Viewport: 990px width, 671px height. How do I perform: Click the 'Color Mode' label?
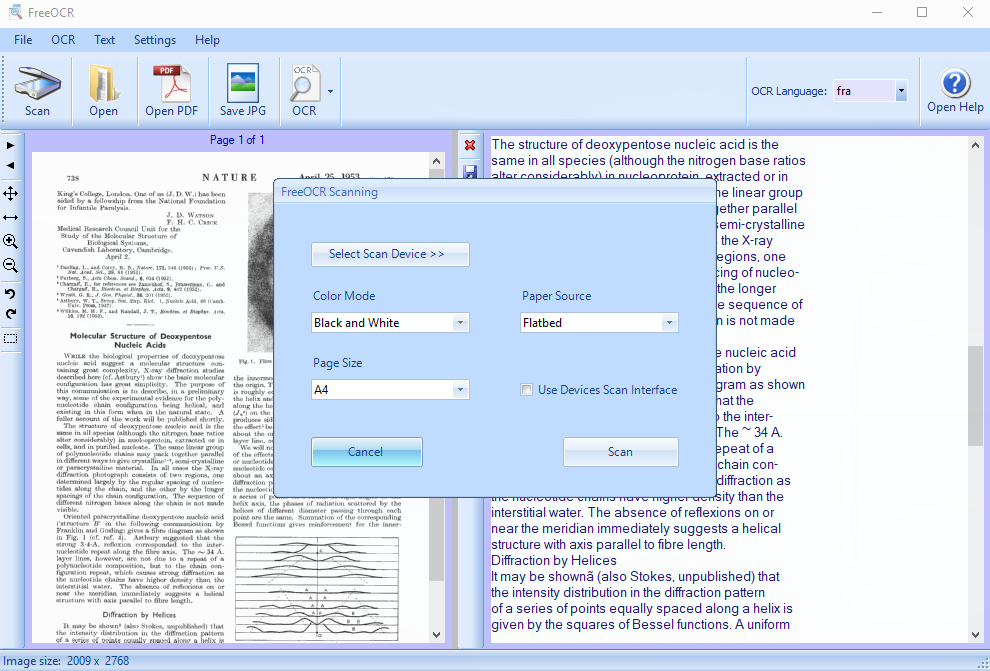coord(344,296)
